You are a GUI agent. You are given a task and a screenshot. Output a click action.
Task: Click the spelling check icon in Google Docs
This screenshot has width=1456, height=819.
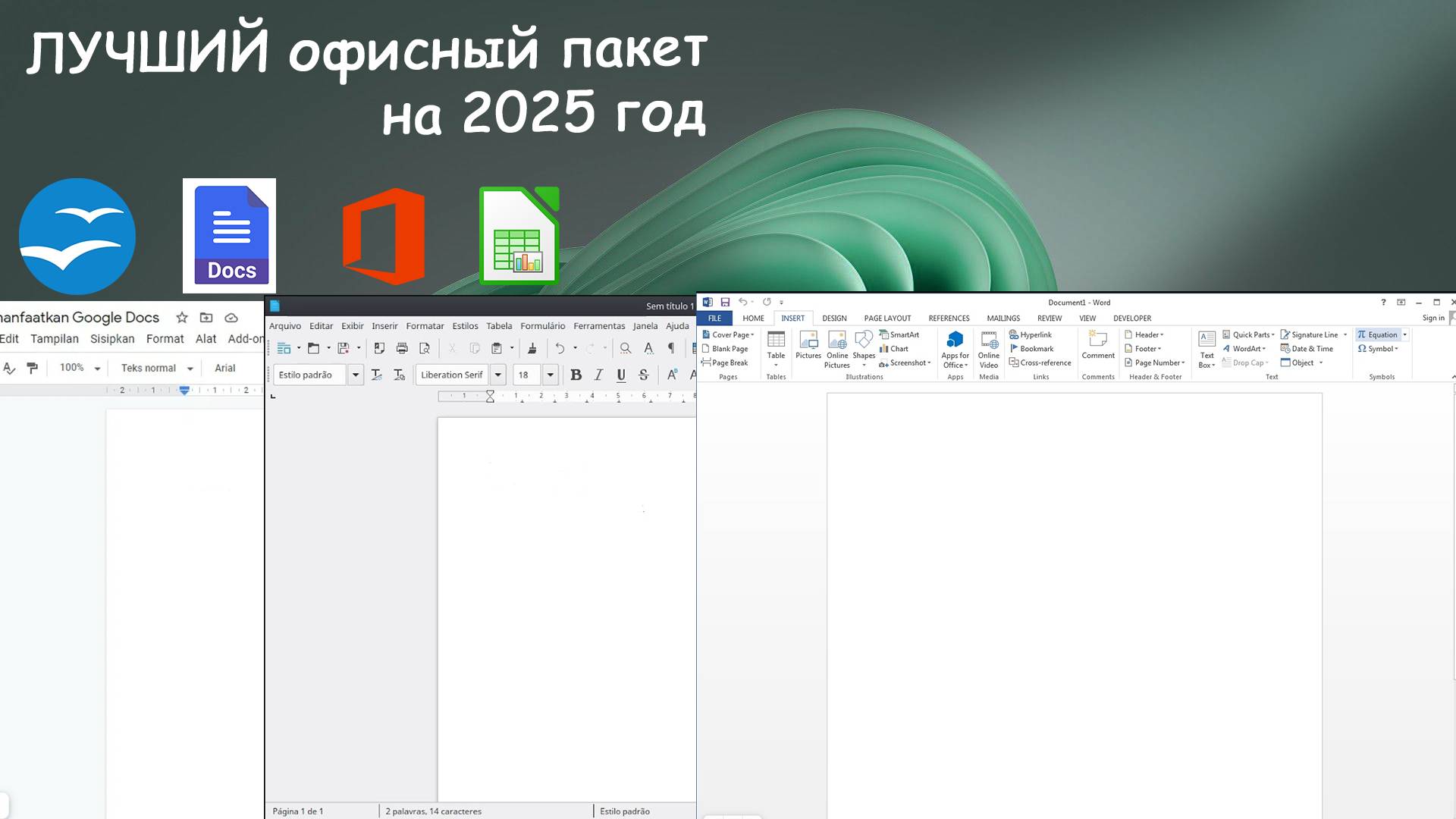pyautogui.click(x=10, y=369)
